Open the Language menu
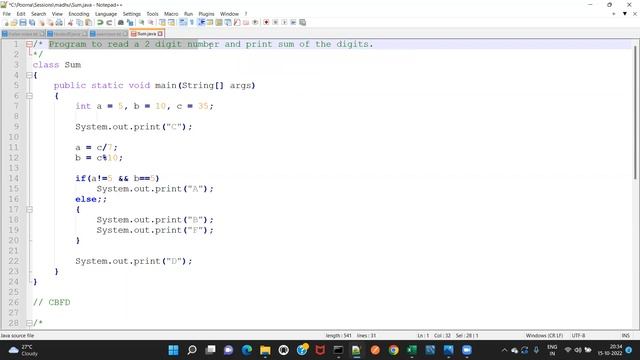Image resolution: width=640 pixels, height=360 pixels. 106,14
